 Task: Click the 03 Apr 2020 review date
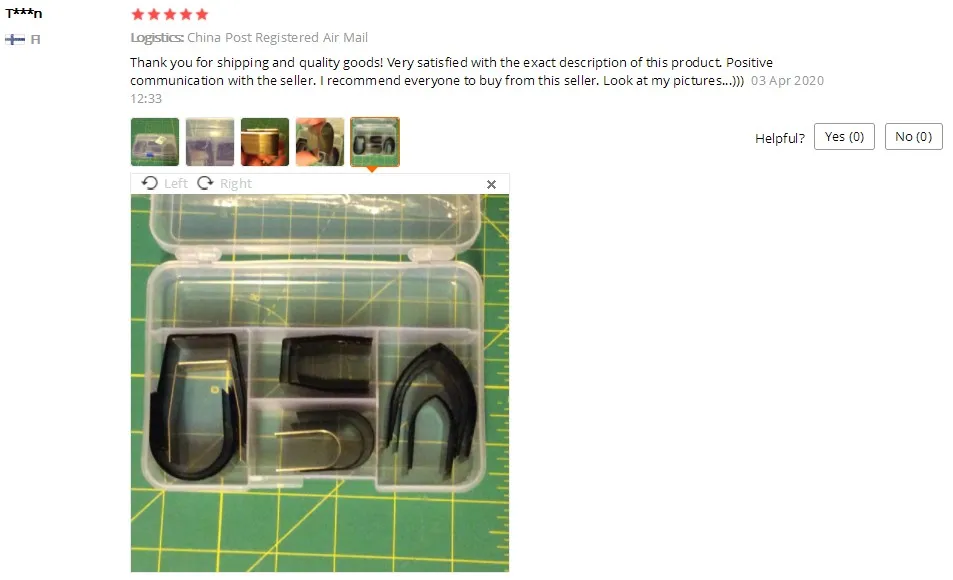coord(787,81)
